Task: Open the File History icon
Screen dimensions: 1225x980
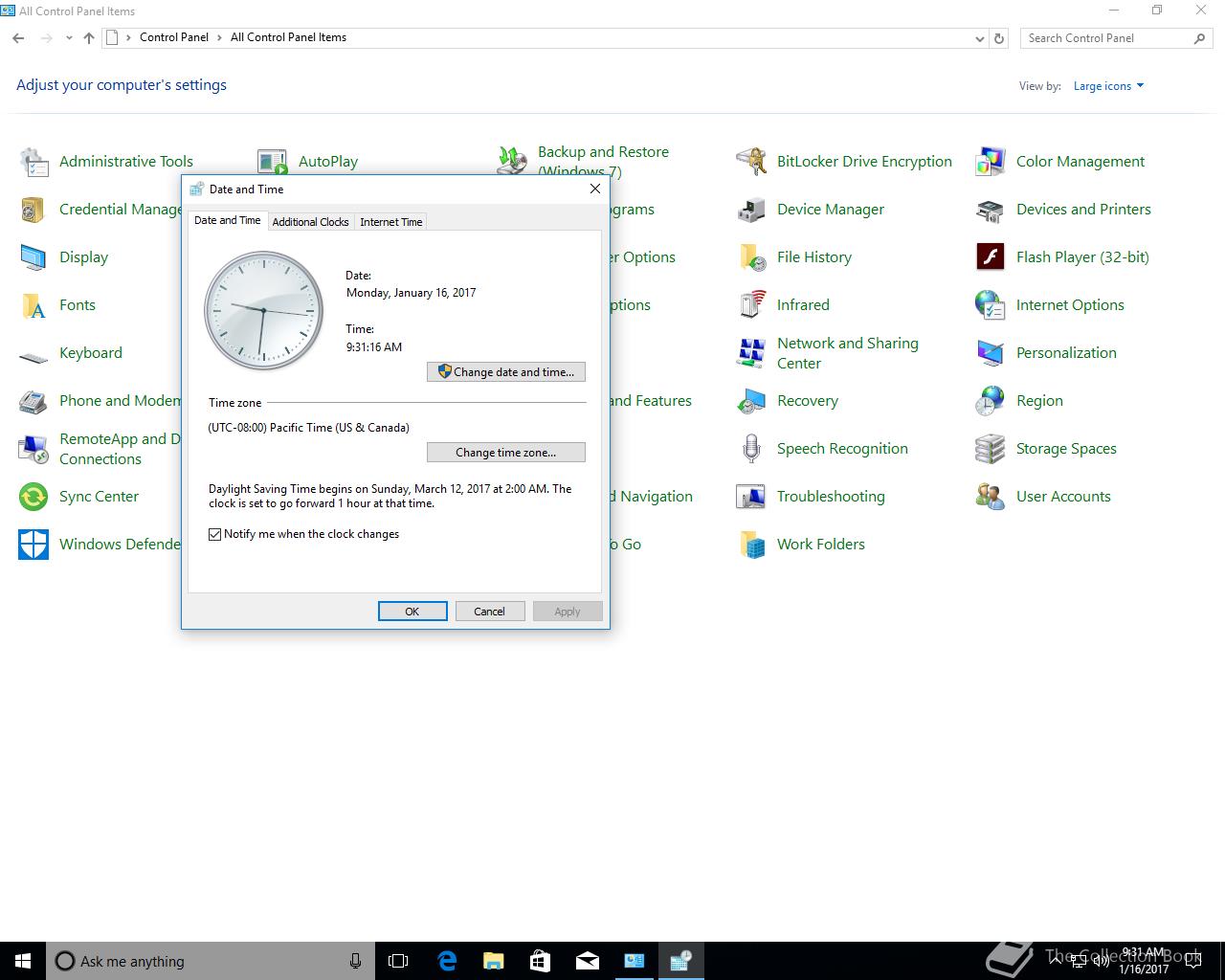Action: tap(751, 257)
